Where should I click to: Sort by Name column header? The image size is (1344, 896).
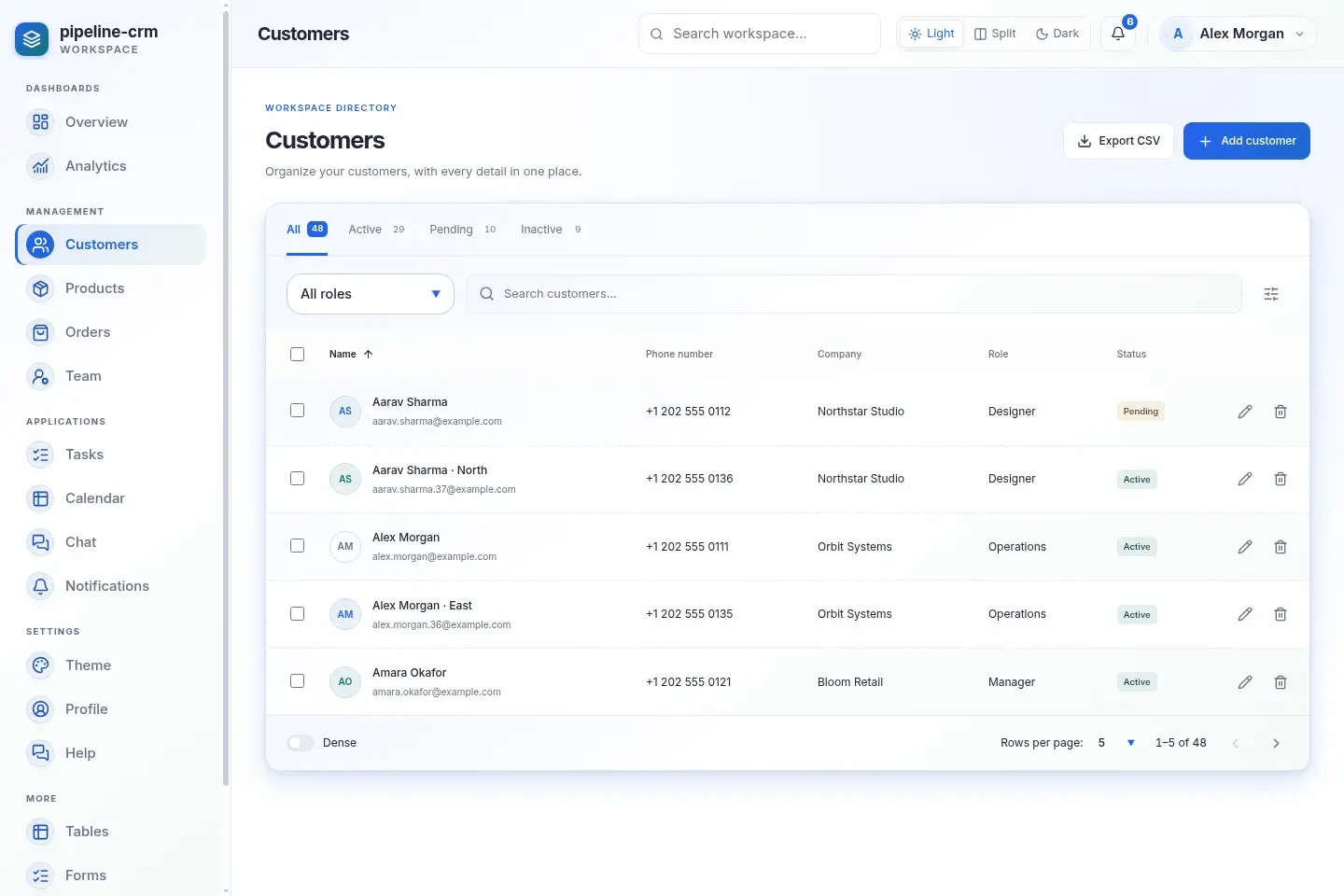tap(351, 355)
